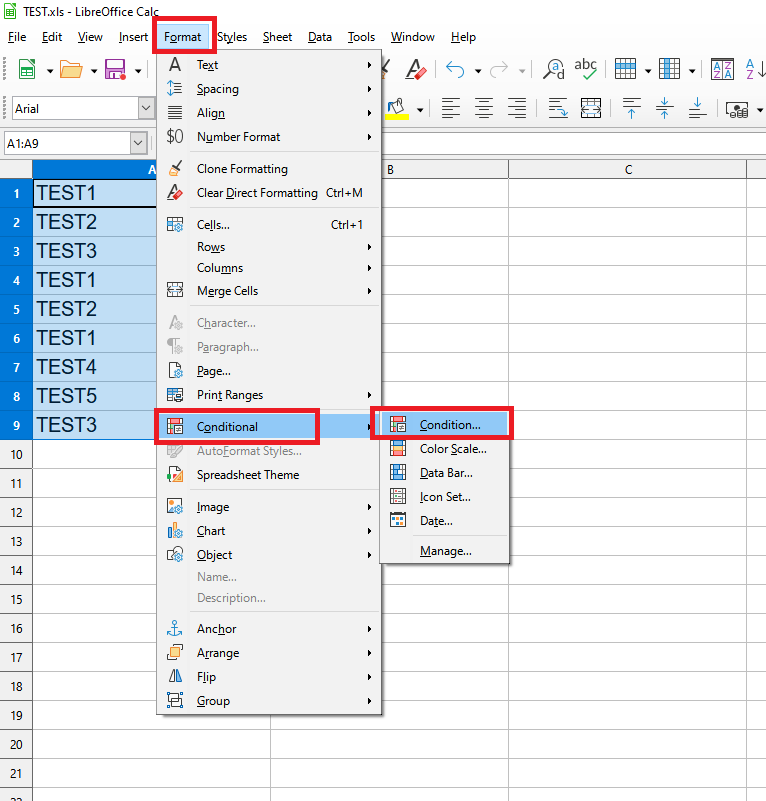Viewport: 766px width, 801px height.
Task: Click the Open folder toolbar icon
Action: click(70, 69)
